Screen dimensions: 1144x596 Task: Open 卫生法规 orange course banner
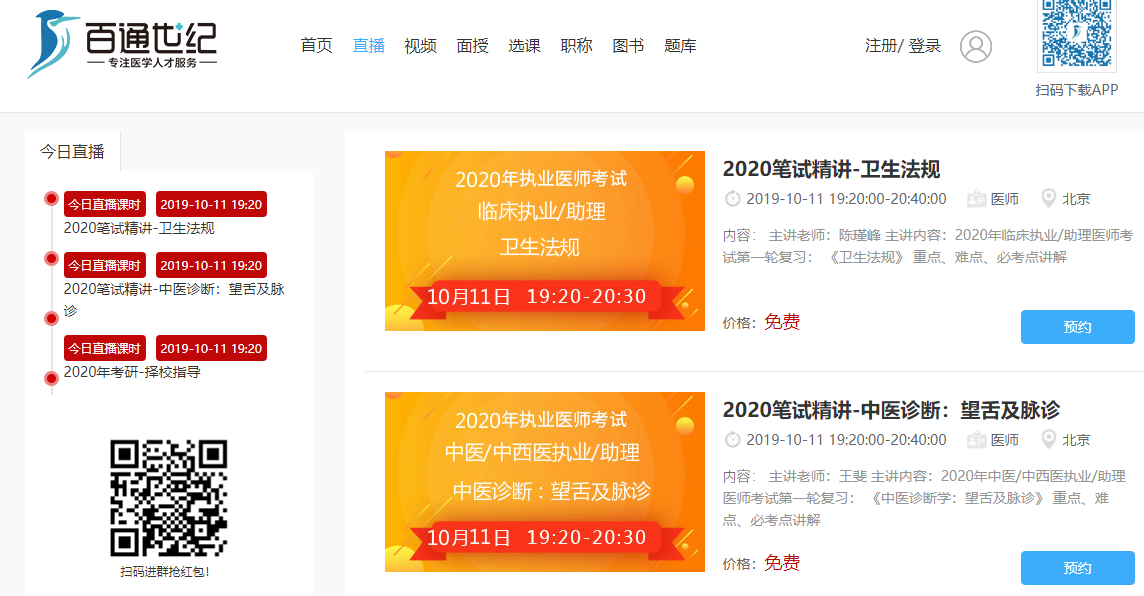(545, 241)
